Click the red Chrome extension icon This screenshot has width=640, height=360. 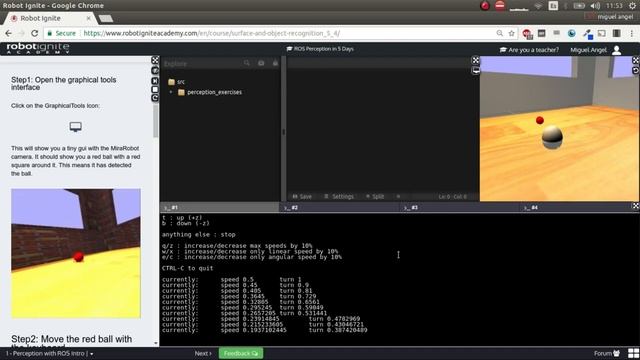click(x=527, y=34)
